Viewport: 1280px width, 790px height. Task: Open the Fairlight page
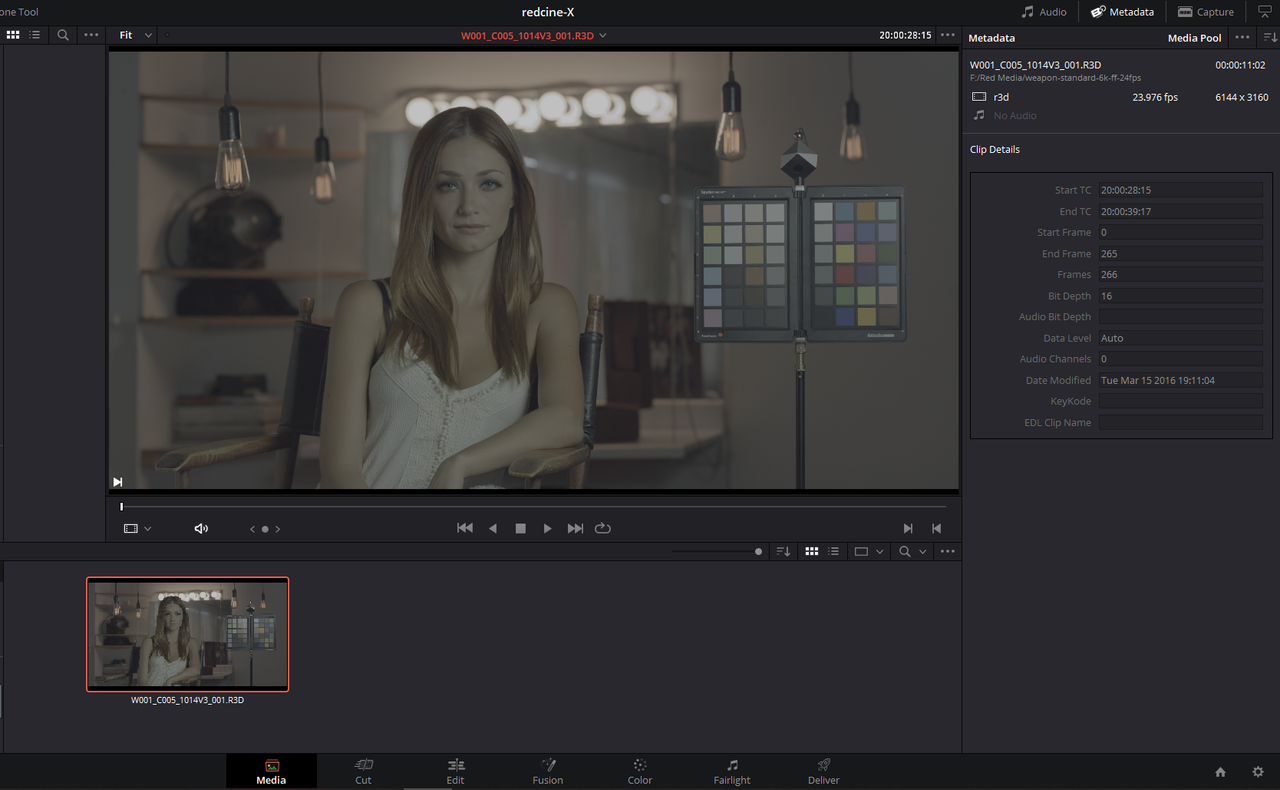(x=732, y=771)
